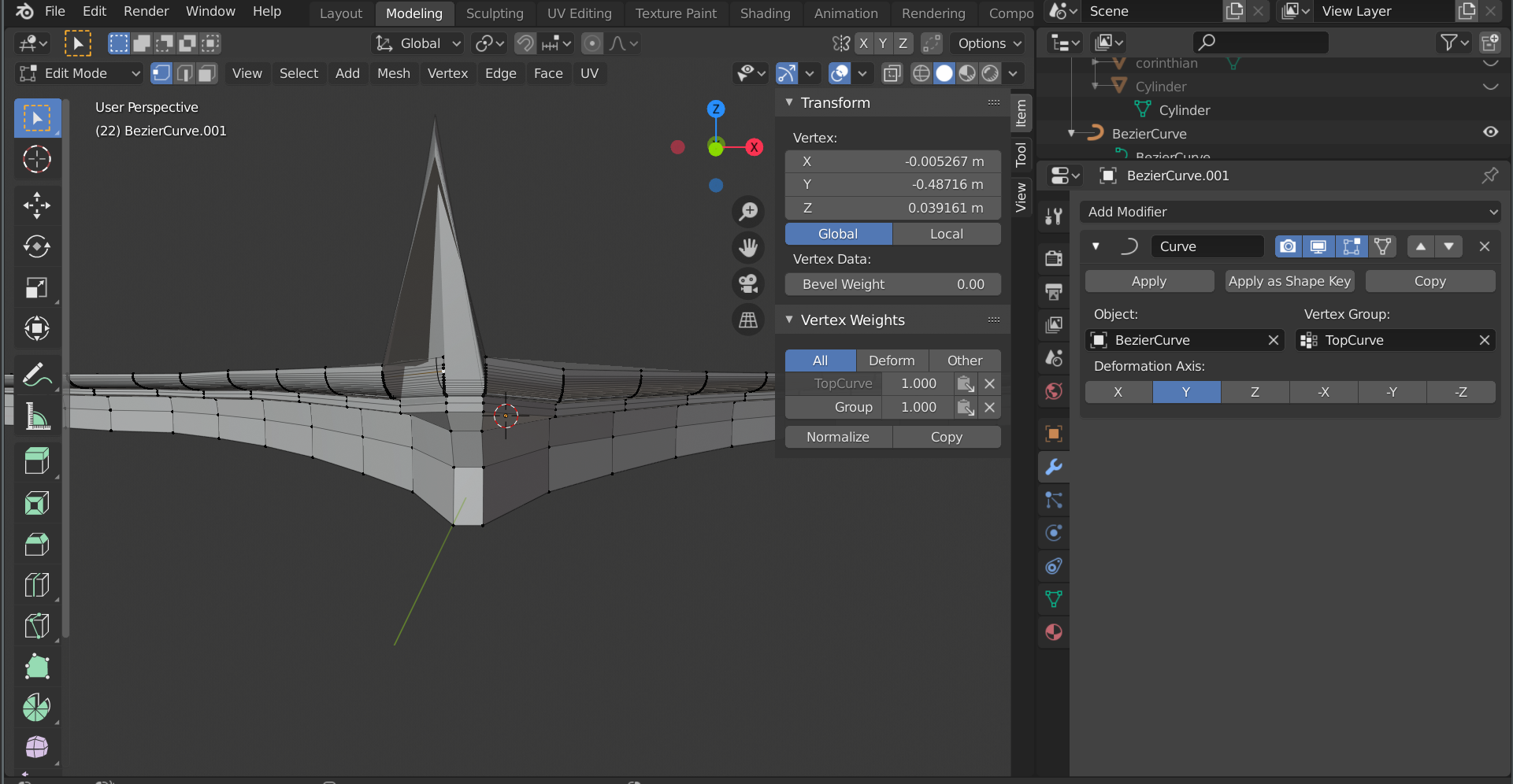Select the Poly Build tool

click(37, 667)
